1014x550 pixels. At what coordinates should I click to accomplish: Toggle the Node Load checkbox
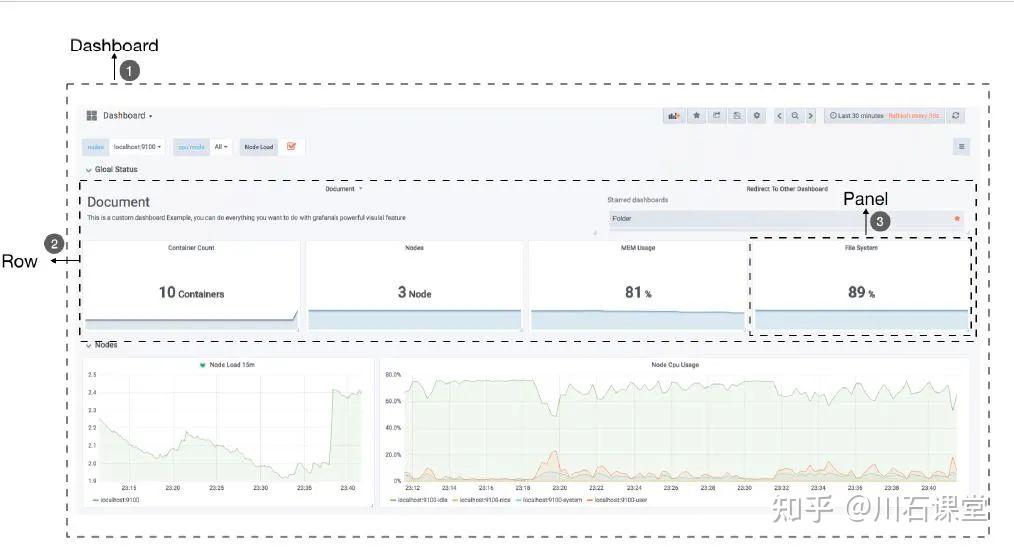tap(291, 147)
